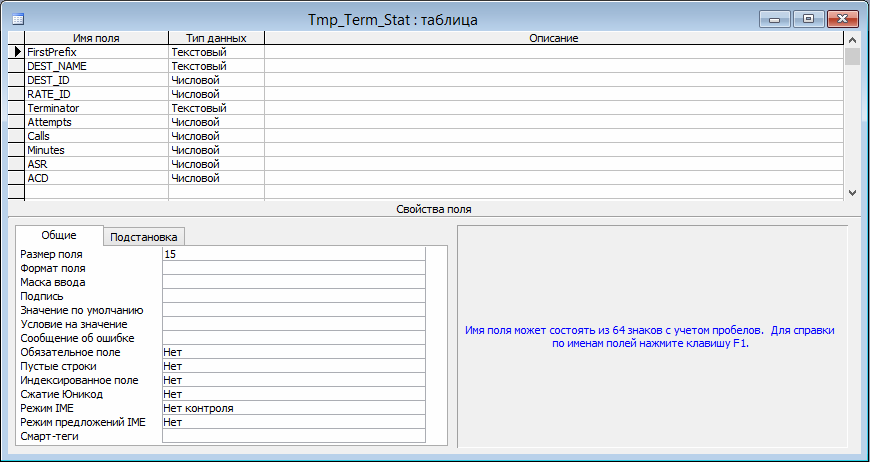Open data type cell for DEST_ID
The width and height of the screenshot is (870, 462).
click(216, 80)
